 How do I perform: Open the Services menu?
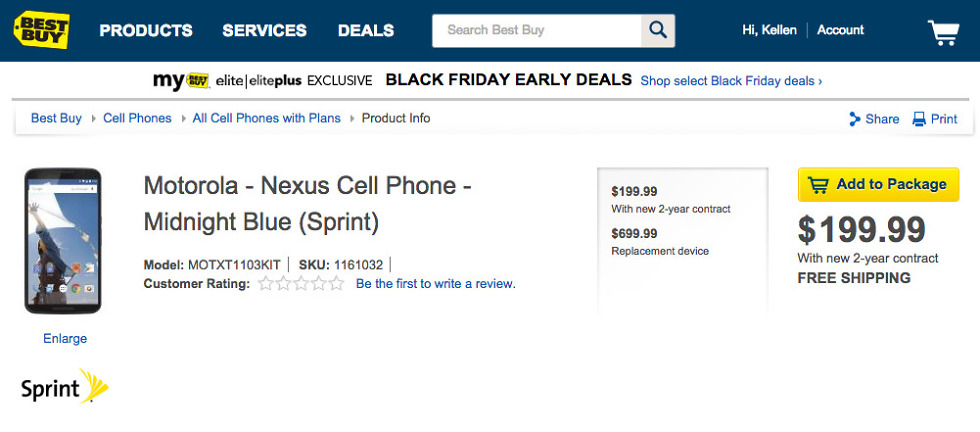click(264, 30)
